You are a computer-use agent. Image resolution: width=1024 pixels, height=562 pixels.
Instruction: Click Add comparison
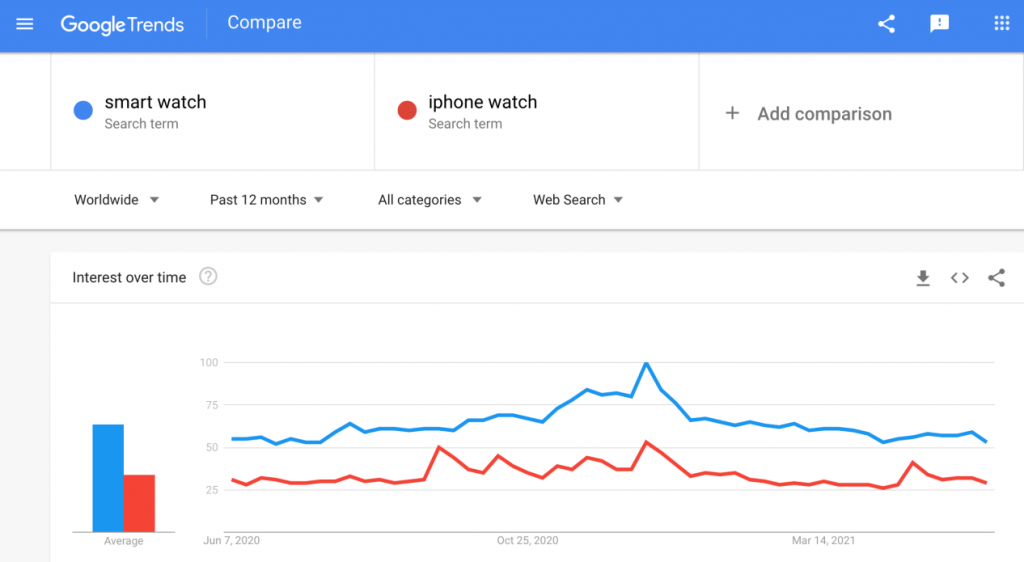[x=824, y=114]
